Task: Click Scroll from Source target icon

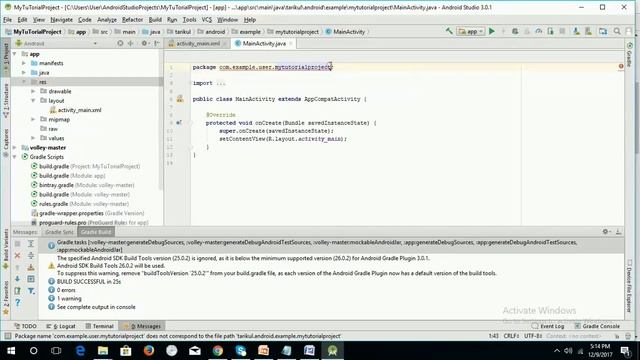Action: [120, 43]
